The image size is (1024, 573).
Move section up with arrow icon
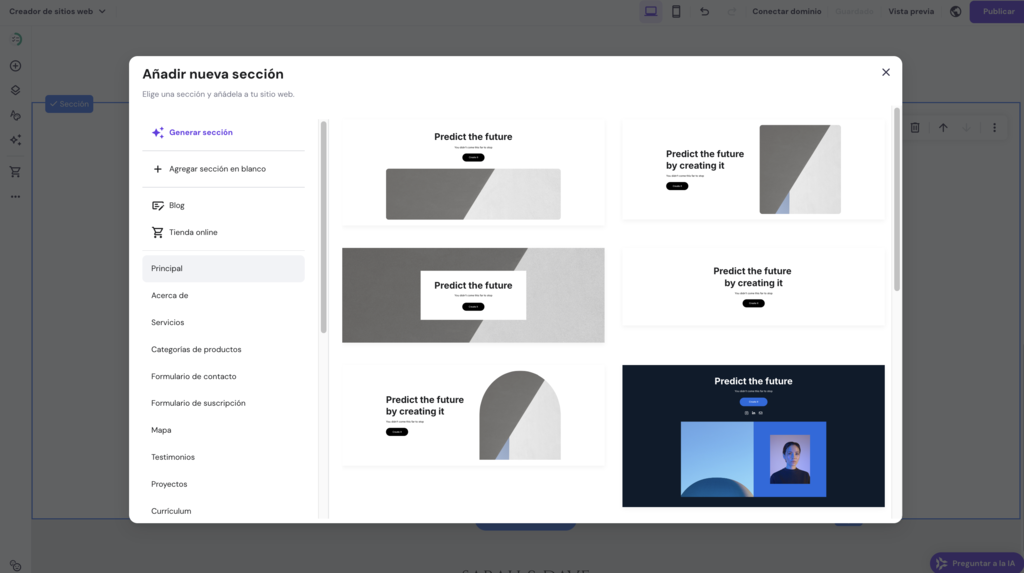[x=943, y=128]
